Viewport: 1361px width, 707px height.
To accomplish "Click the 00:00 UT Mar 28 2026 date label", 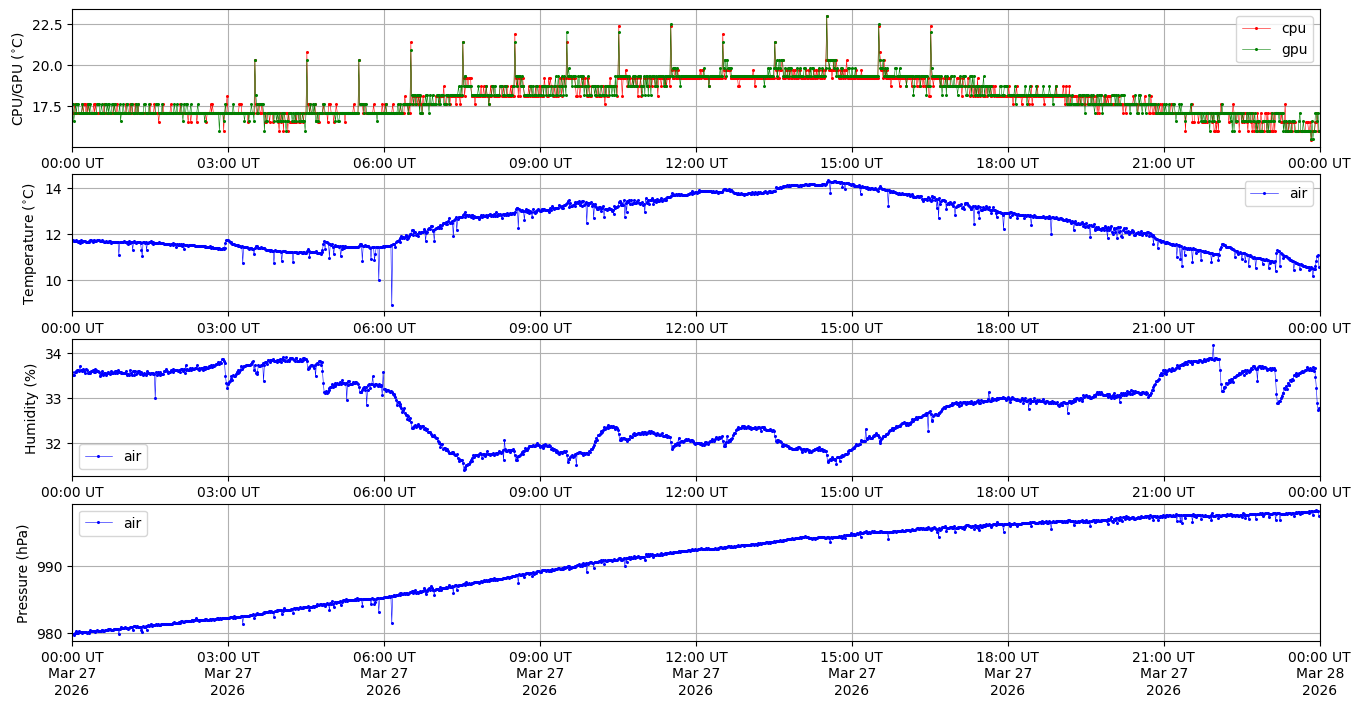I will click(x=1319, y=673).
